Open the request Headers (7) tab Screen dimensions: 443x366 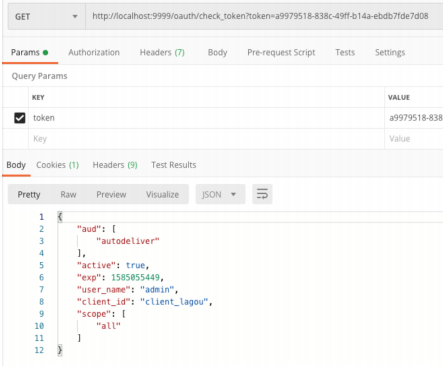[x=162, y=52]
